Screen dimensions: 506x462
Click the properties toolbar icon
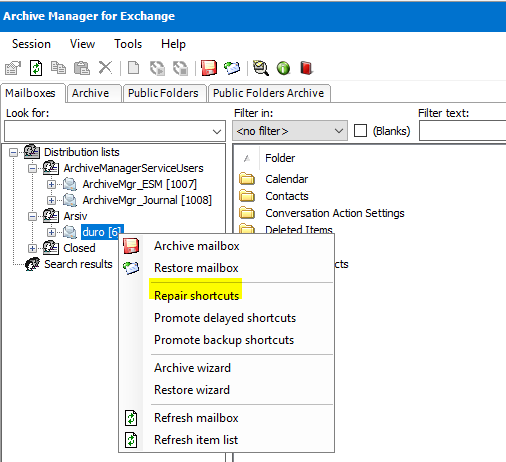13,68
